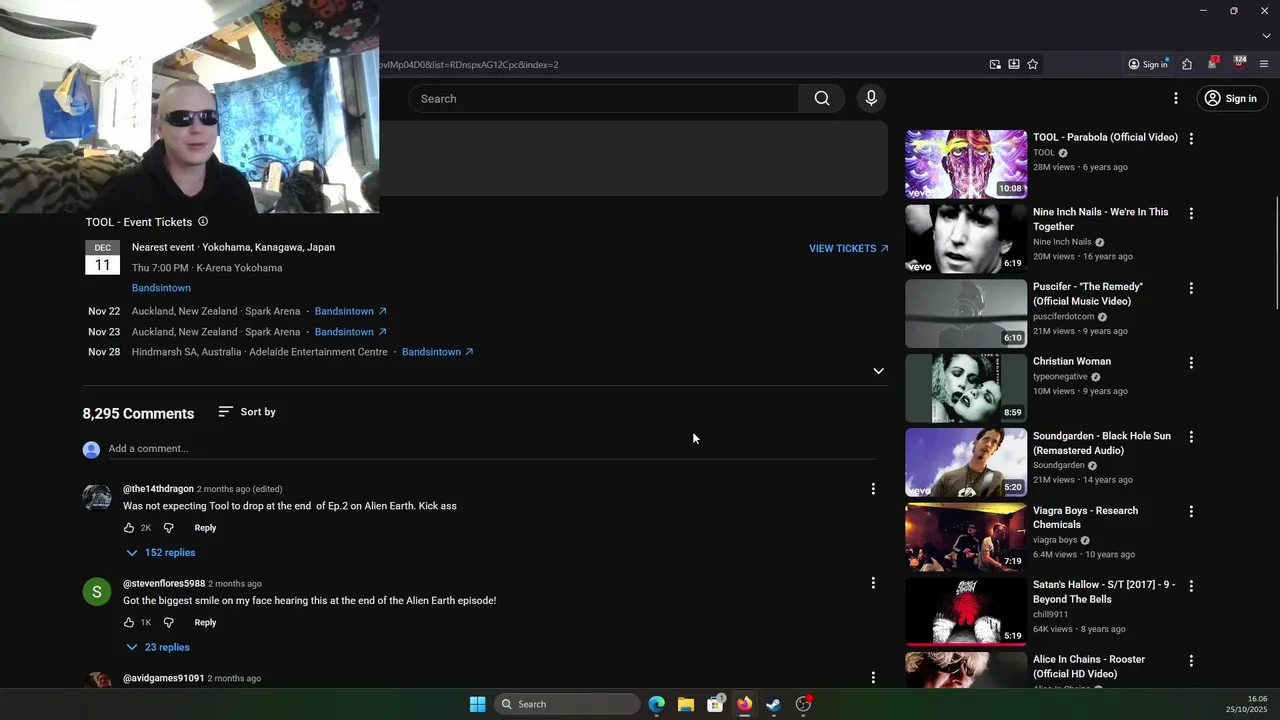Open the Firefox extensions puzzle icon
Screen dimensions: 1280x720
[x=1187, y=64]
